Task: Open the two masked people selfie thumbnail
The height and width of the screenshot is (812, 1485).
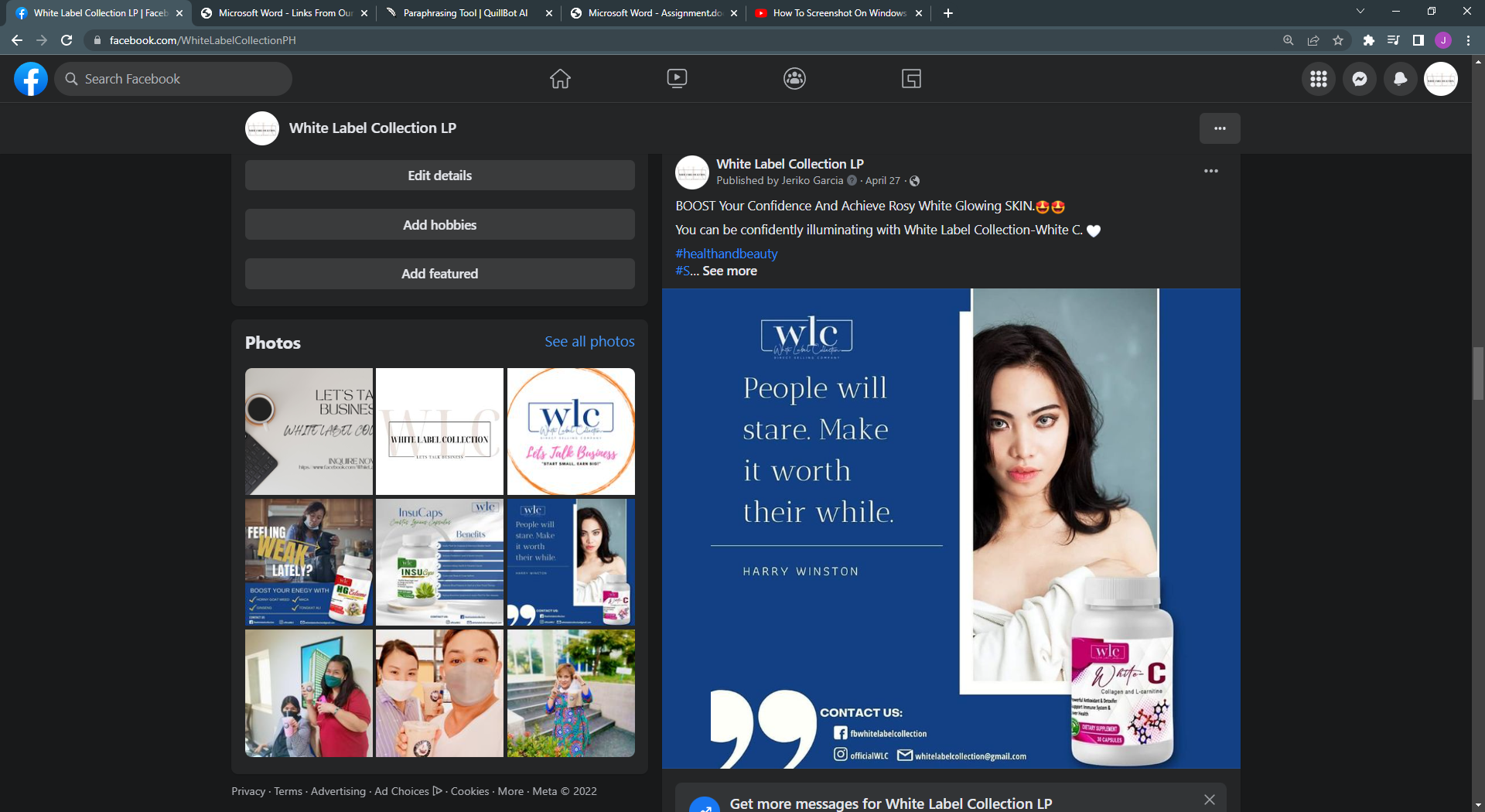Action: coord(439,693)
